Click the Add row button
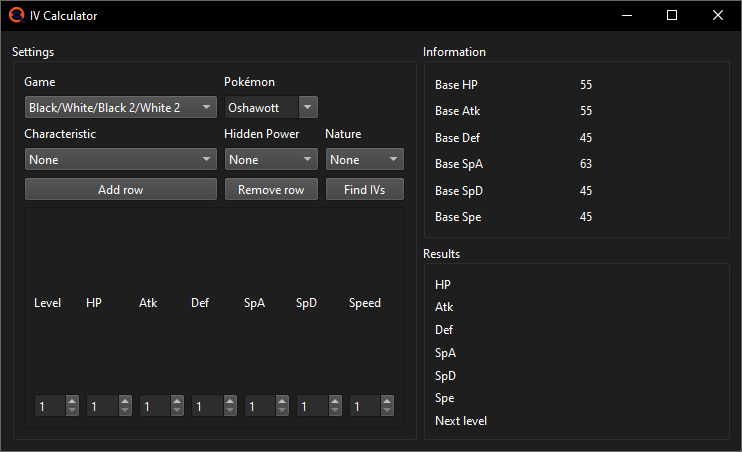This screenshot has width=742, height=452. [x=121, y=189]
